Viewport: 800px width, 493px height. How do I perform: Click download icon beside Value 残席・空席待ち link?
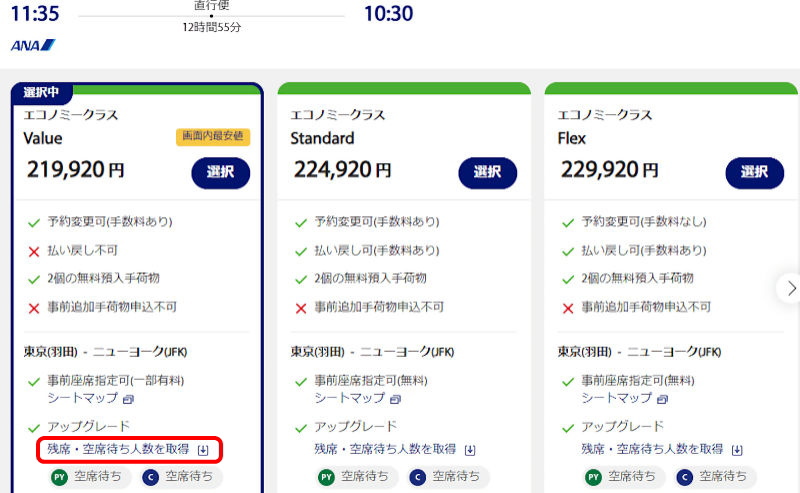tap(203, 450)
